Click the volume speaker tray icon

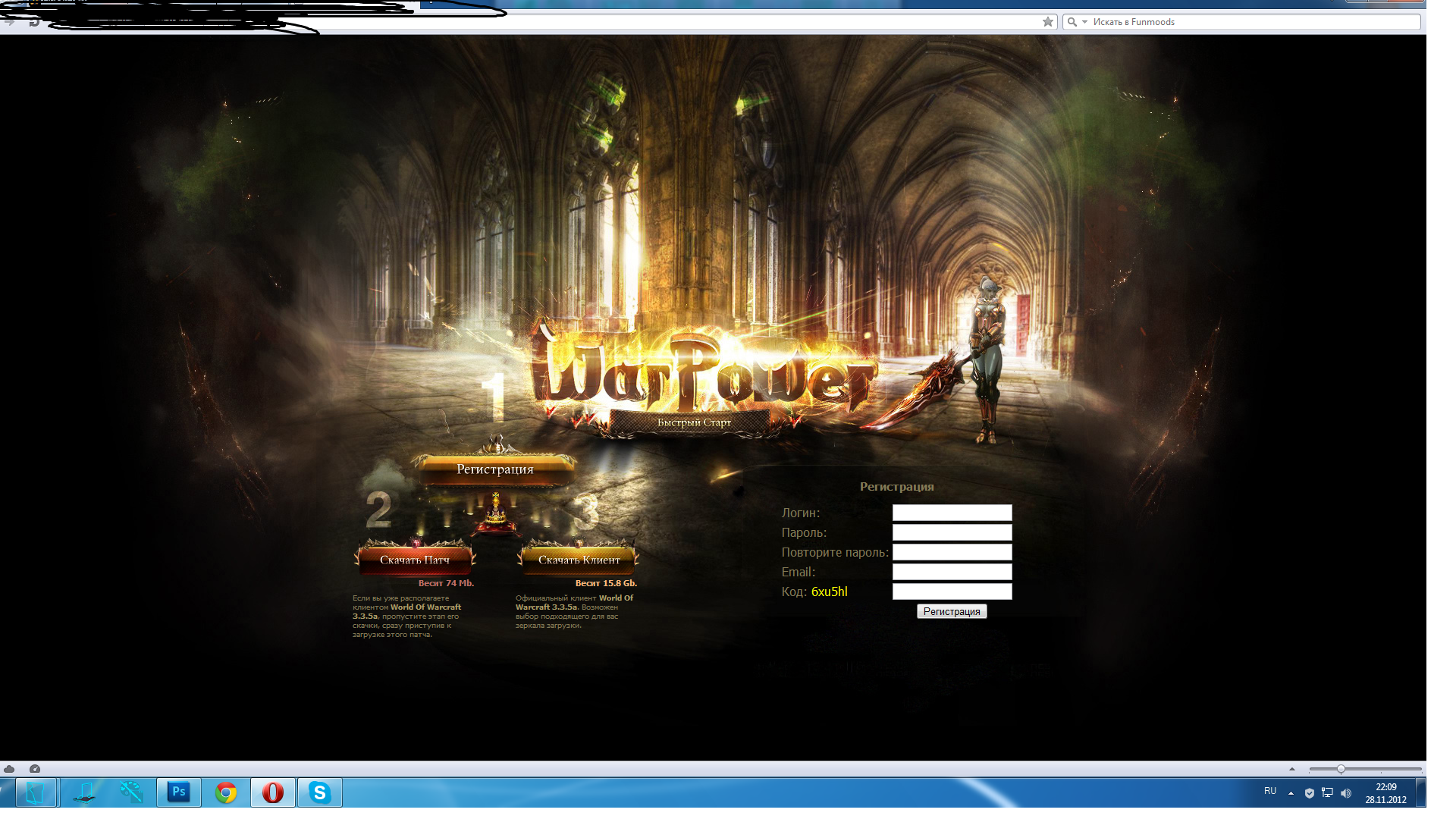1346,793
